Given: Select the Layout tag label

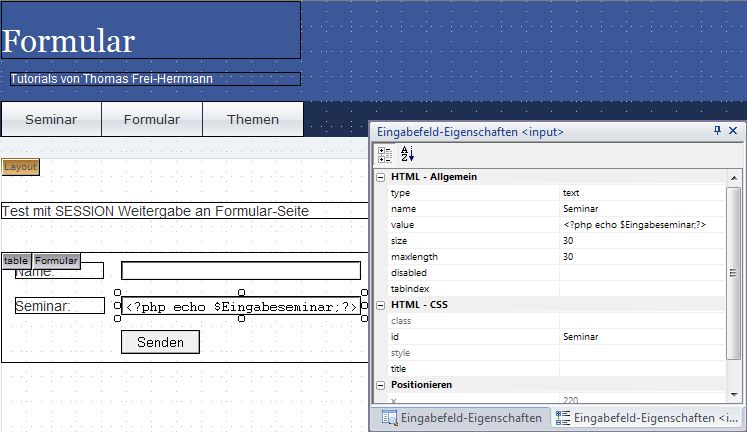Looking at the screenshot, I should tap(20, 167).
